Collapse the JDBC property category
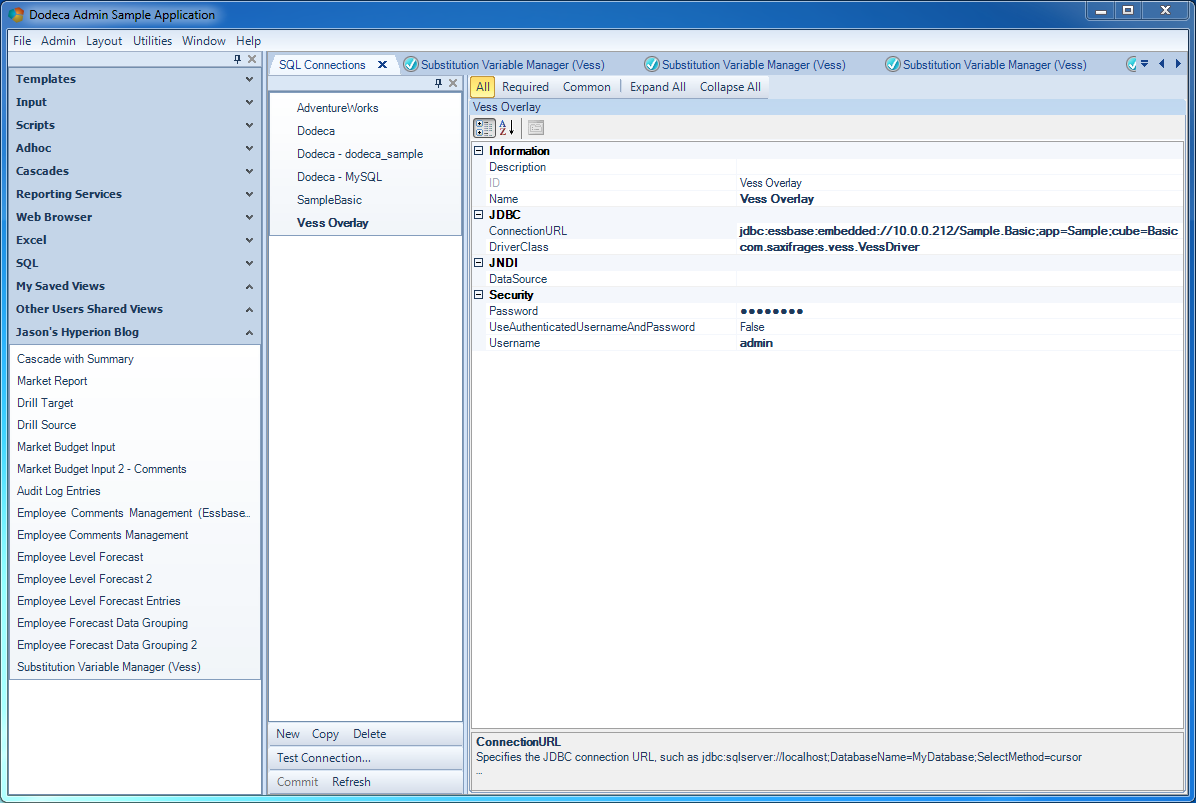 [x=479, y=215]
